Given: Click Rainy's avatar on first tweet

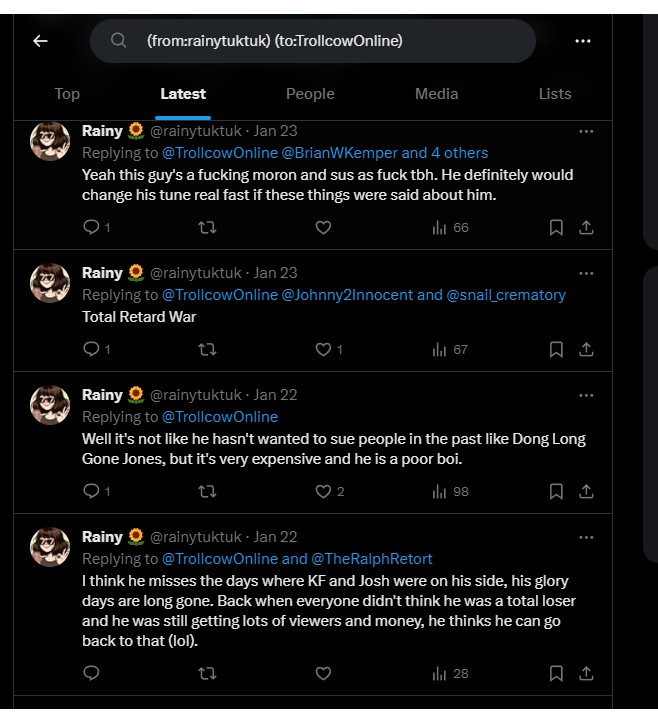Looking at the screenshot, I should click(x=50, y=140).
